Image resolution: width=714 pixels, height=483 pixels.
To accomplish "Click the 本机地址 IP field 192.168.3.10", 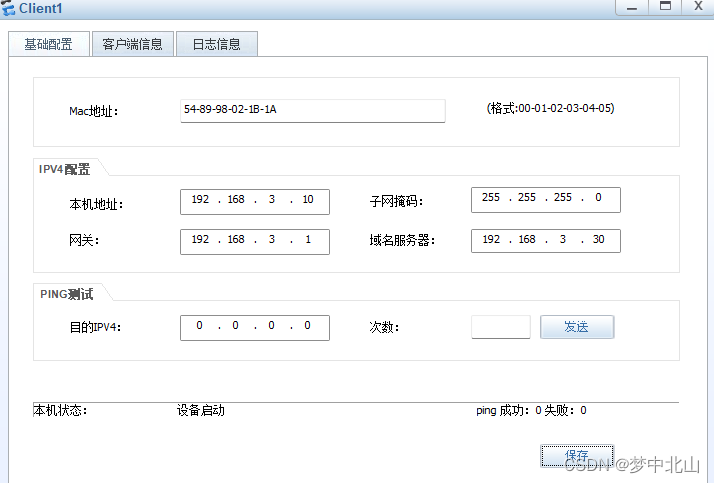I will pyautogui.click(x=255, y=202).
